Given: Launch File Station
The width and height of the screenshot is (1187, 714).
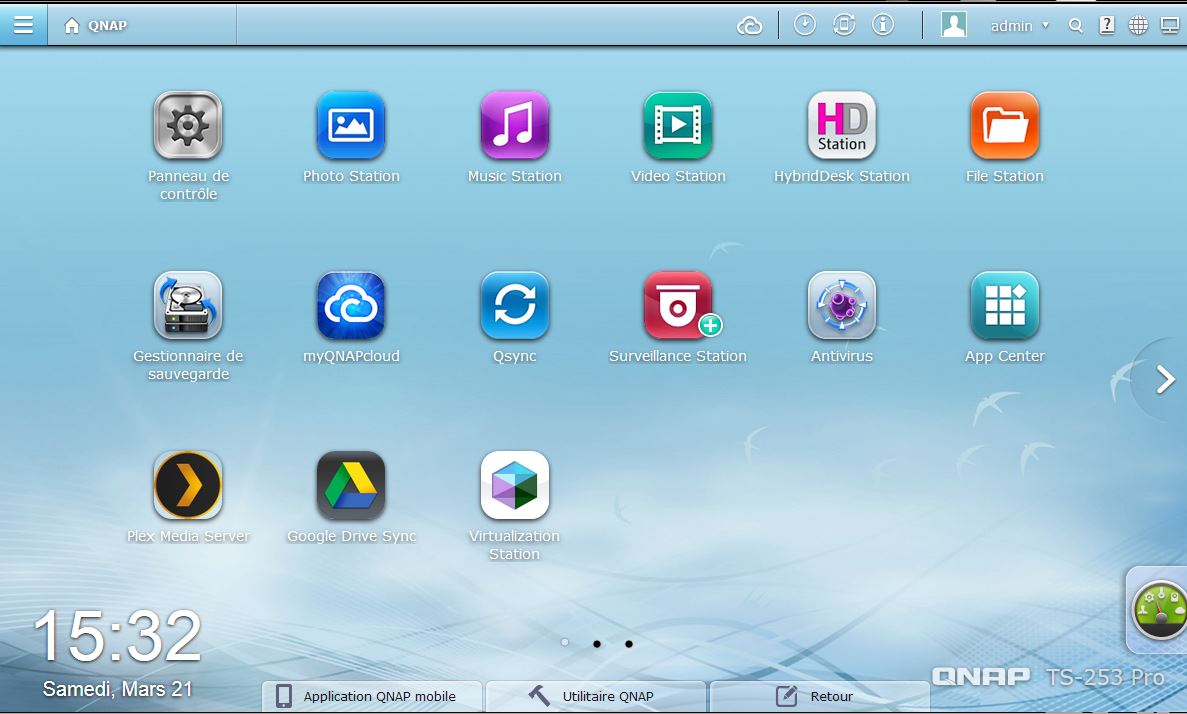Looking at the screenshot, I should click(x=1004, y=126).
